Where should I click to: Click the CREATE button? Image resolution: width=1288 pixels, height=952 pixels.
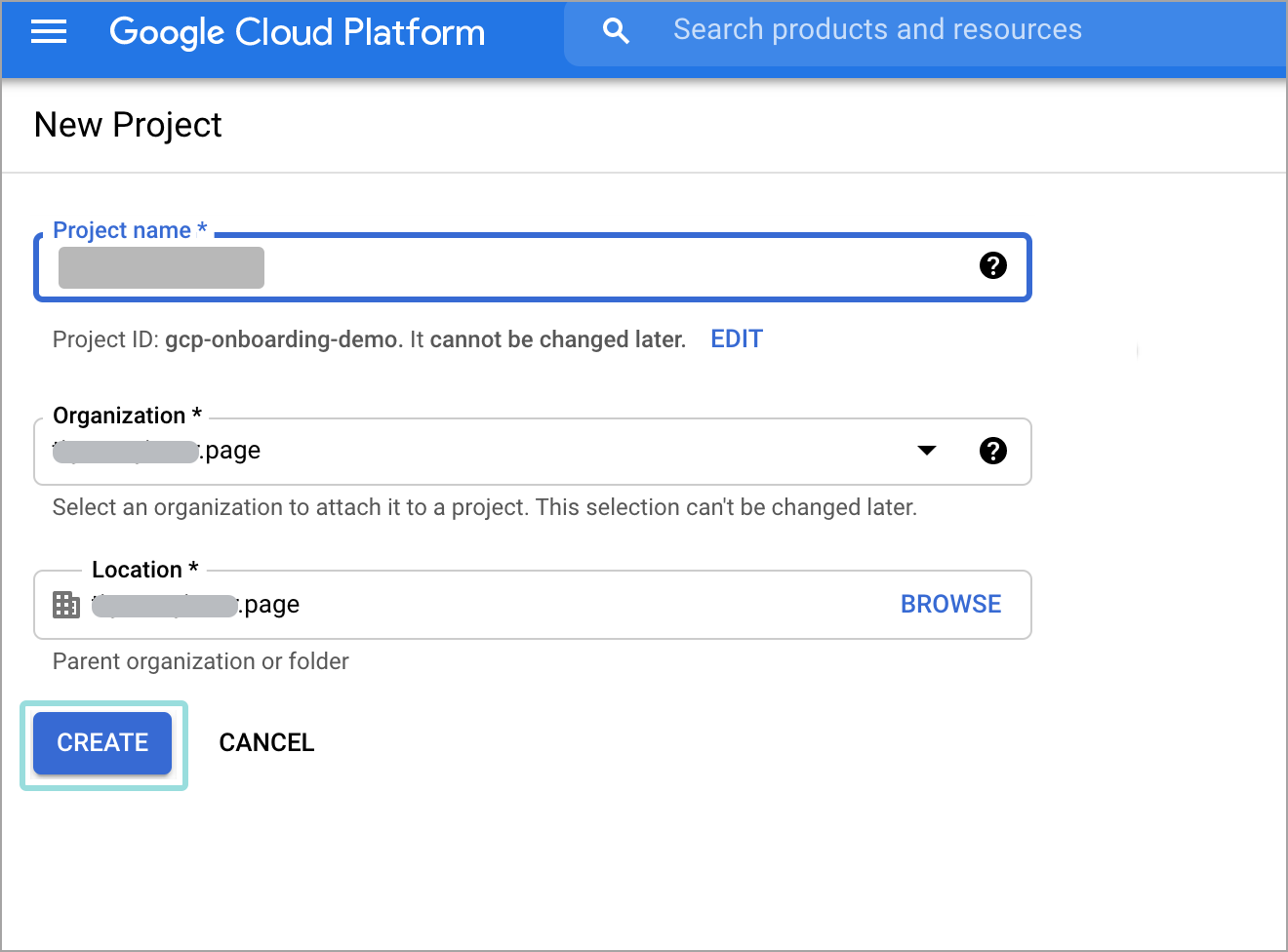[x=101, y=742]
